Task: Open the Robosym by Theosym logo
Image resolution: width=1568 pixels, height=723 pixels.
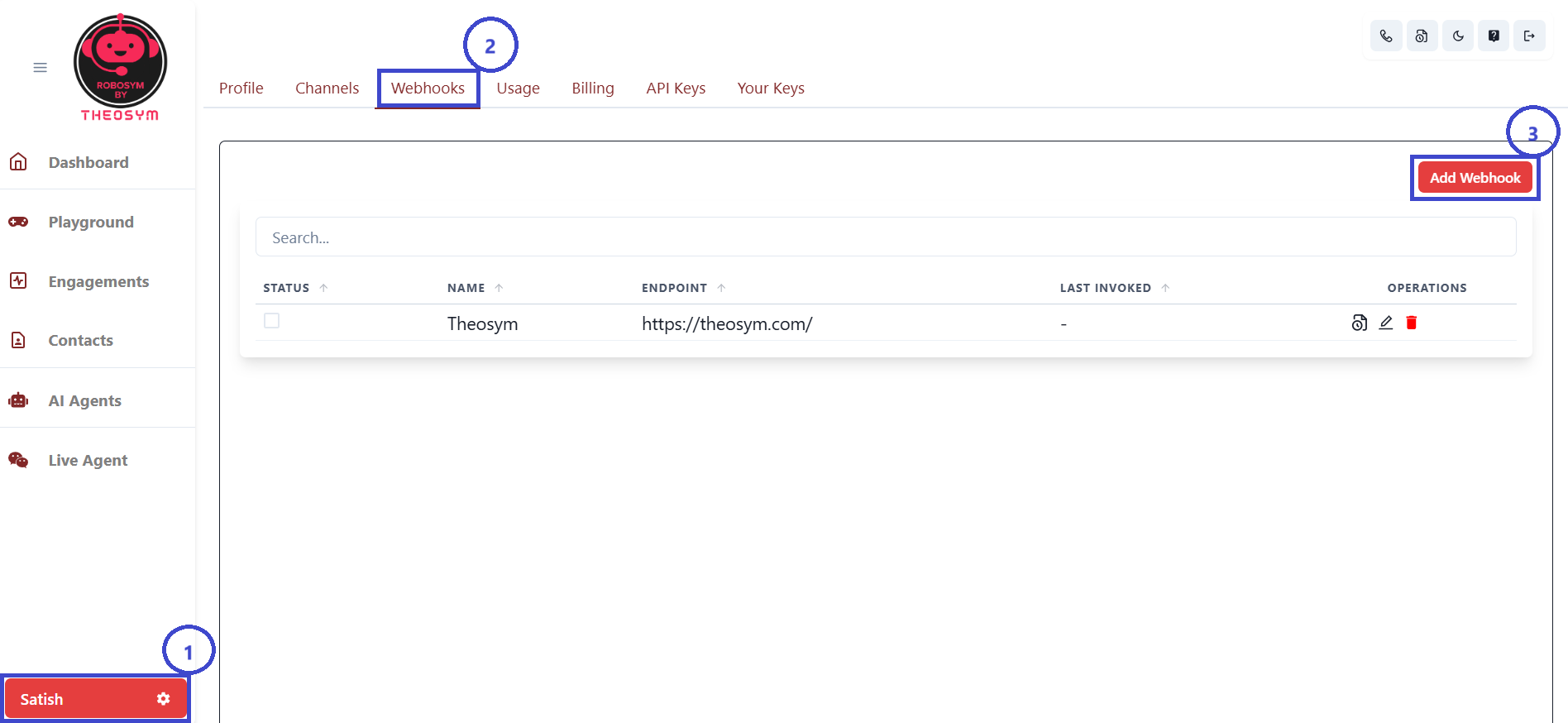Action: coord(121,68)
